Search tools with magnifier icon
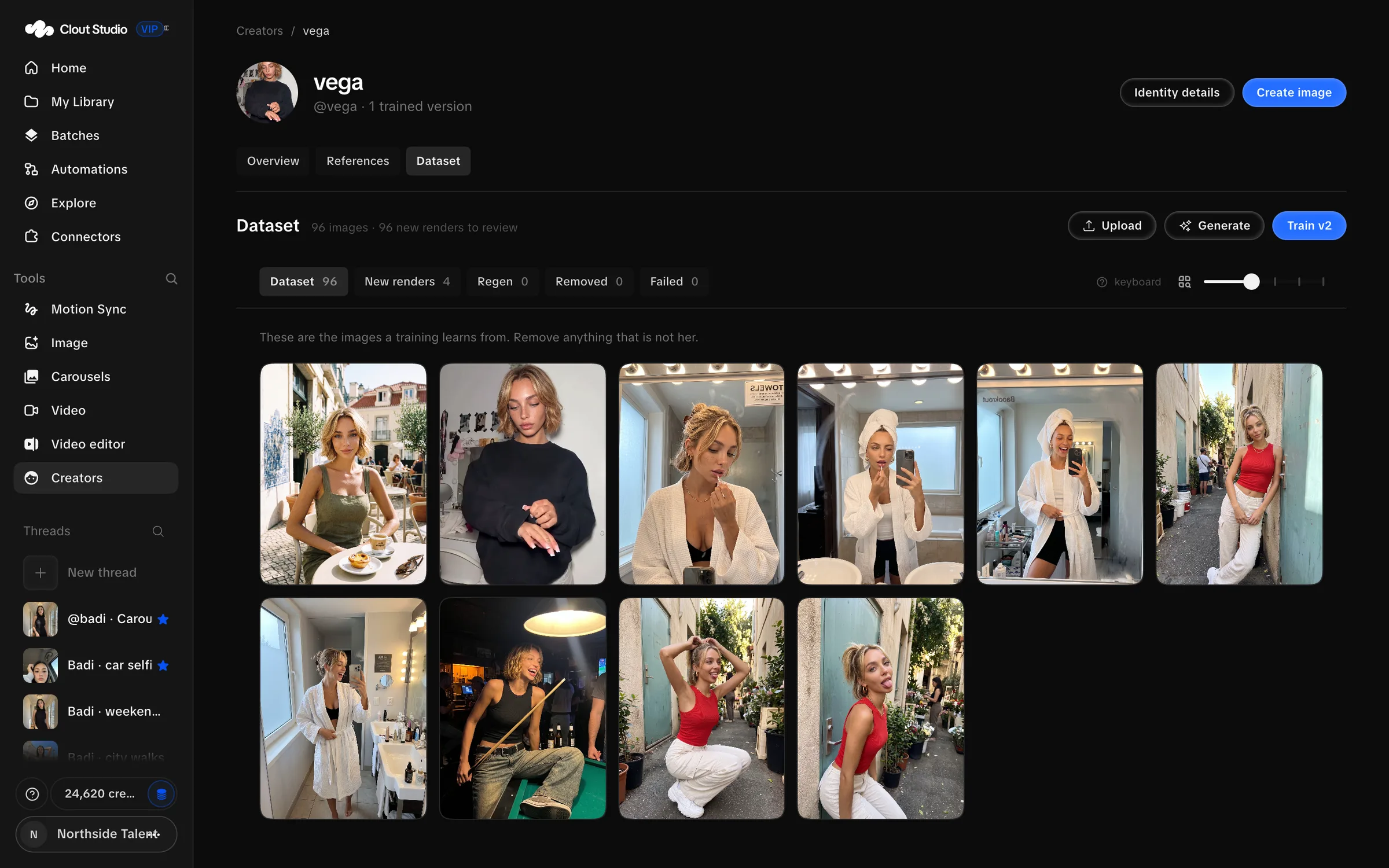This screenshot has width=1389, height=868. click(171, 278)
